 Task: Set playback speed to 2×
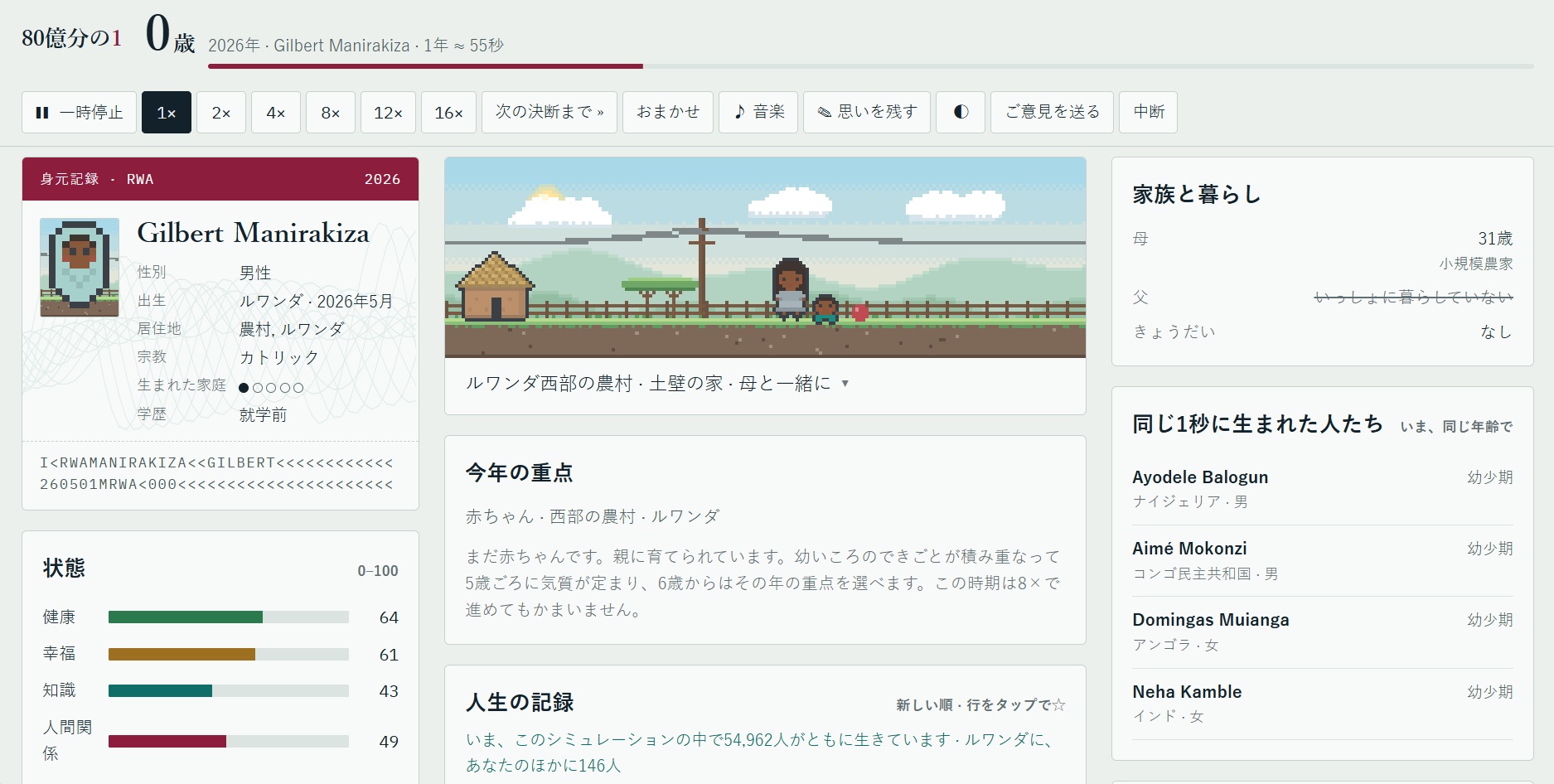[x=221, y=112]
